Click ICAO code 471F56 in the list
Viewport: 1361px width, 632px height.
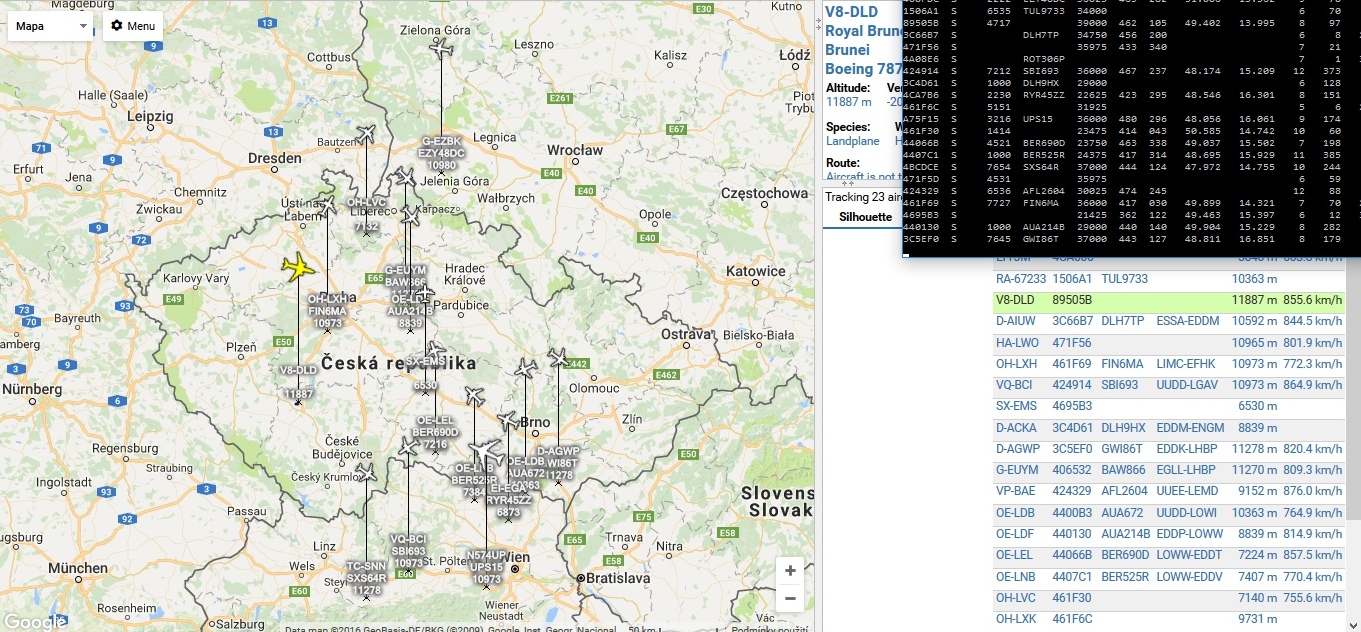1072,343
